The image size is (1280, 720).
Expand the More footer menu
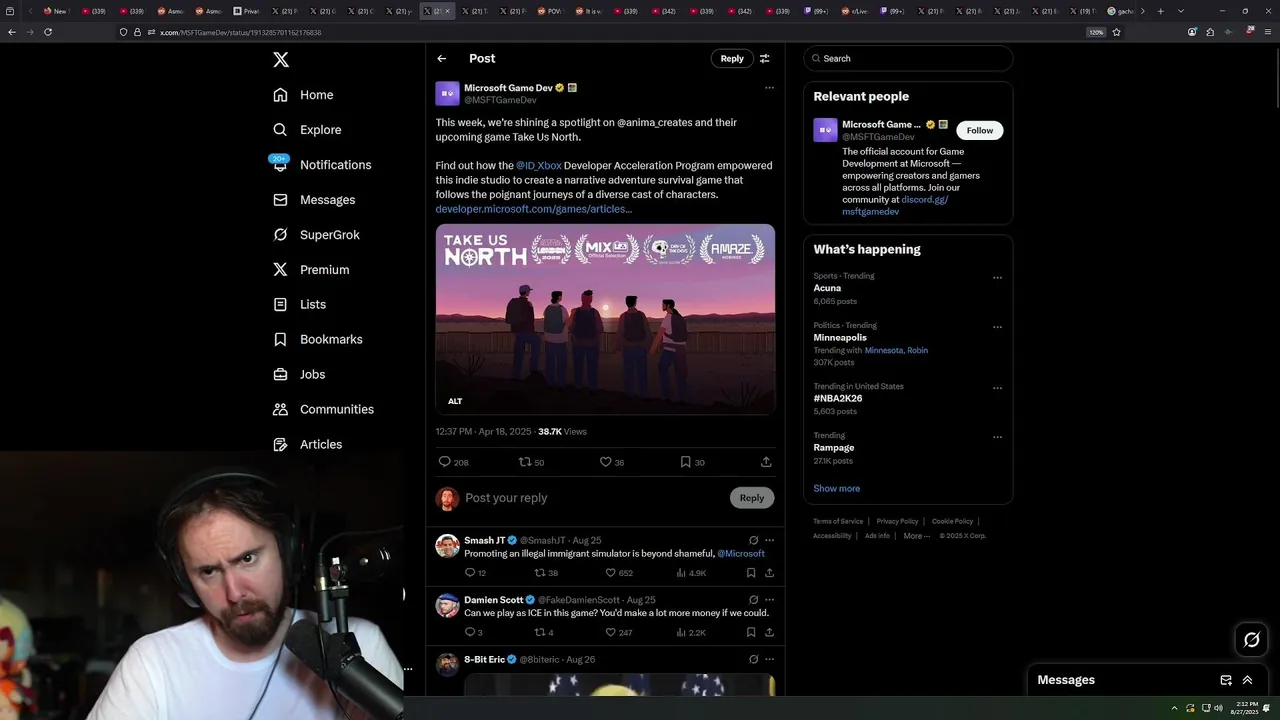pyautogui.click(x=916, y=536)
